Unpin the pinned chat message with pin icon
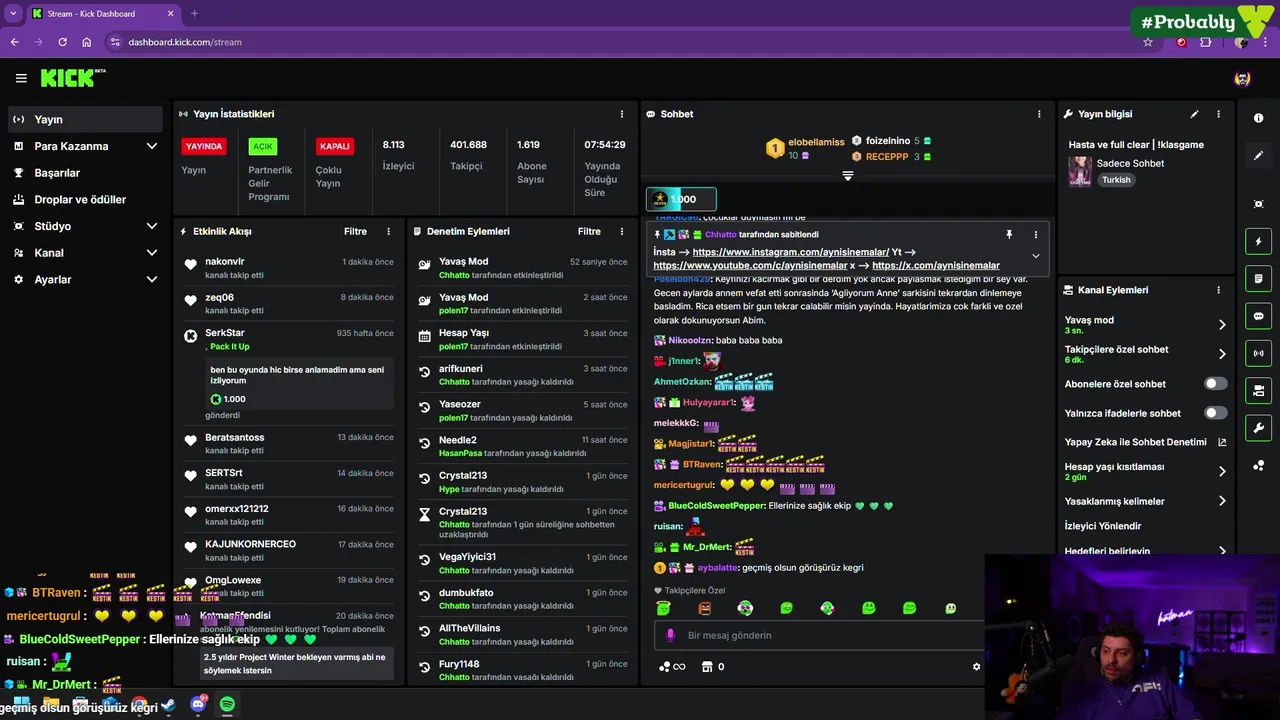The height and width of the screenshot is (720, 1280). [x=1009, y=234]
